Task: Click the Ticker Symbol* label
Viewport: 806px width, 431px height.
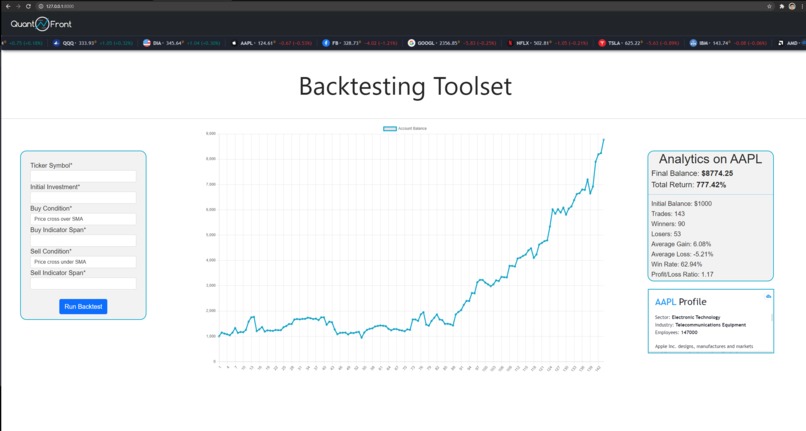Action: 51,166
